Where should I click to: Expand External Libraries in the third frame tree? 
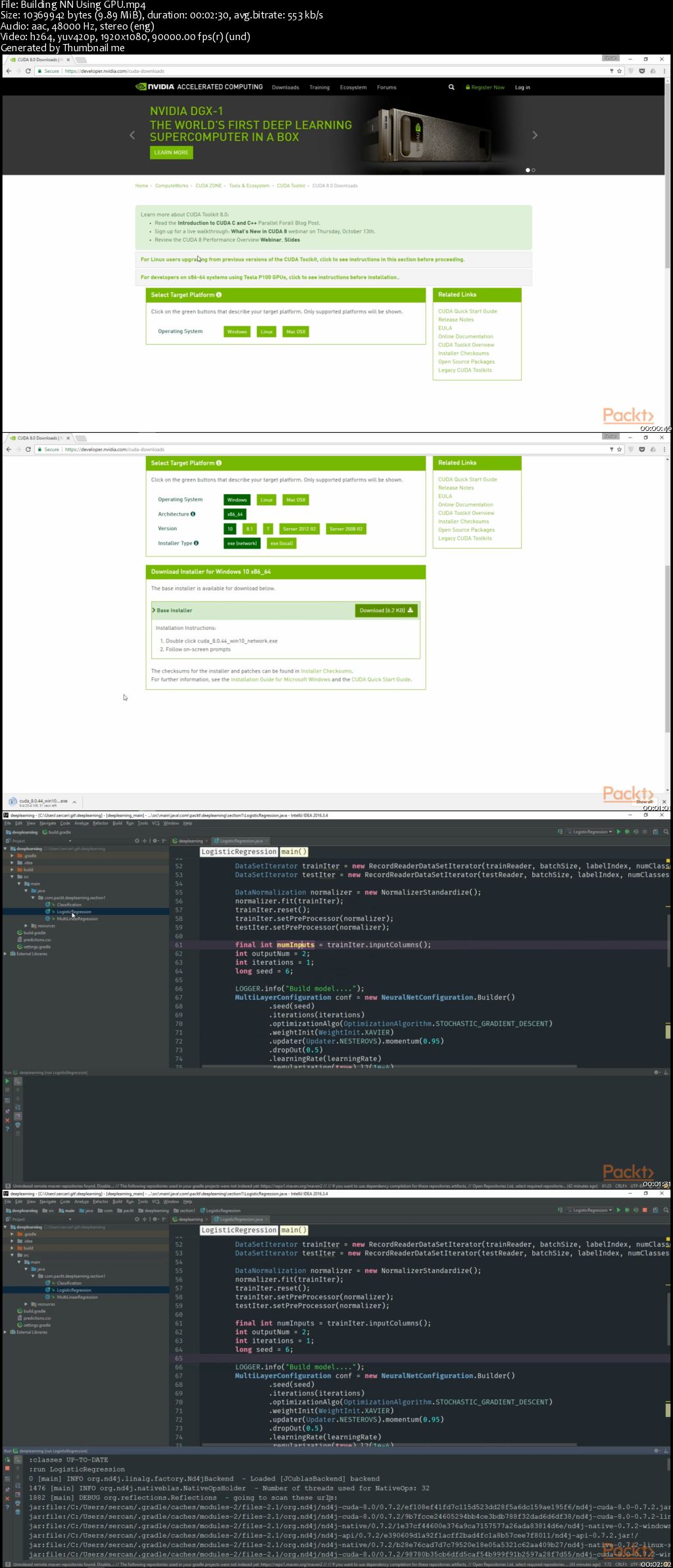(x=5, y=954)
